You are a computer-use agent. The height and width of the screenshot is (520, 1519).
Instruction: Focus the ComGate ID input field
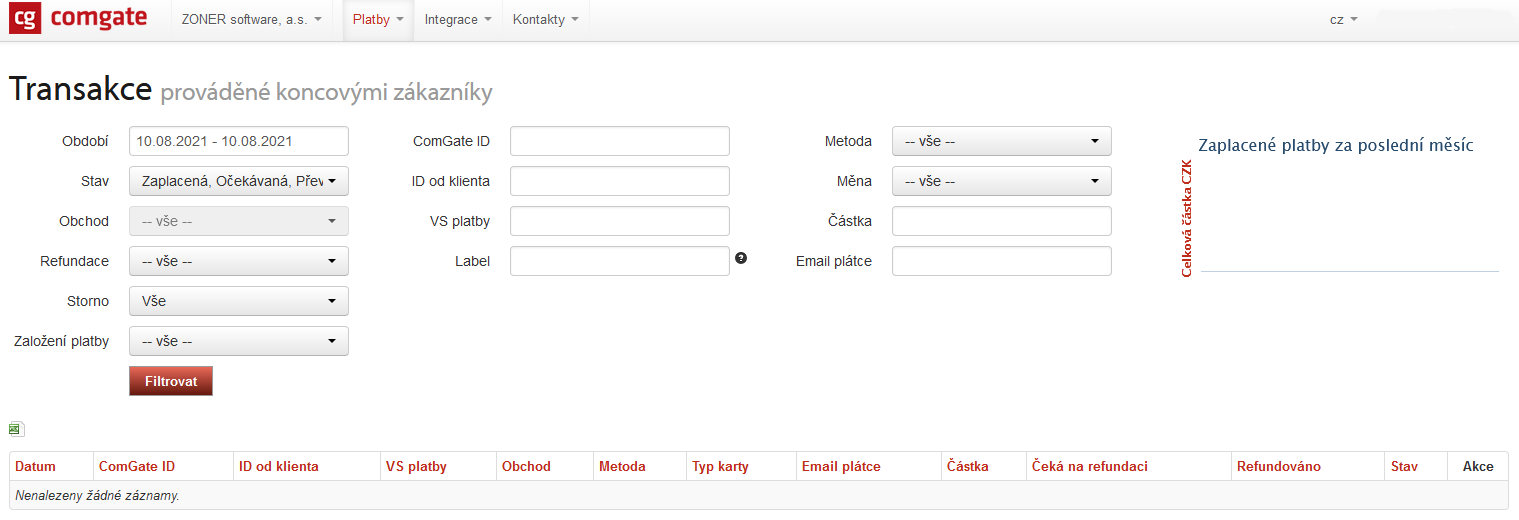point(619,141)
